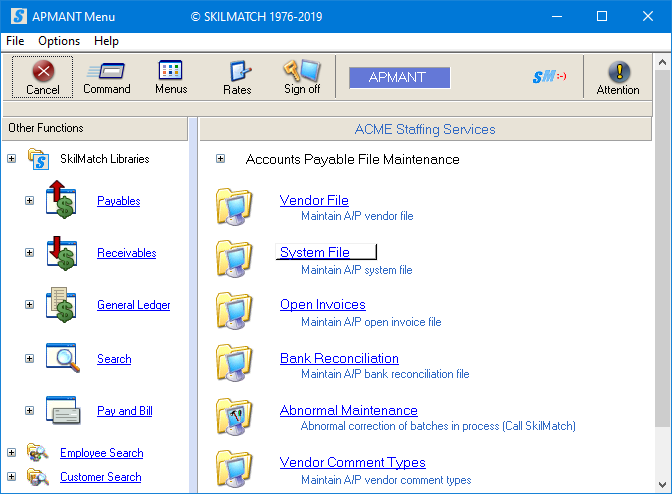Image resolution: width=672 pixels, height=494 pixels.
Task: Open the Customer Search link
Action: 101,477
